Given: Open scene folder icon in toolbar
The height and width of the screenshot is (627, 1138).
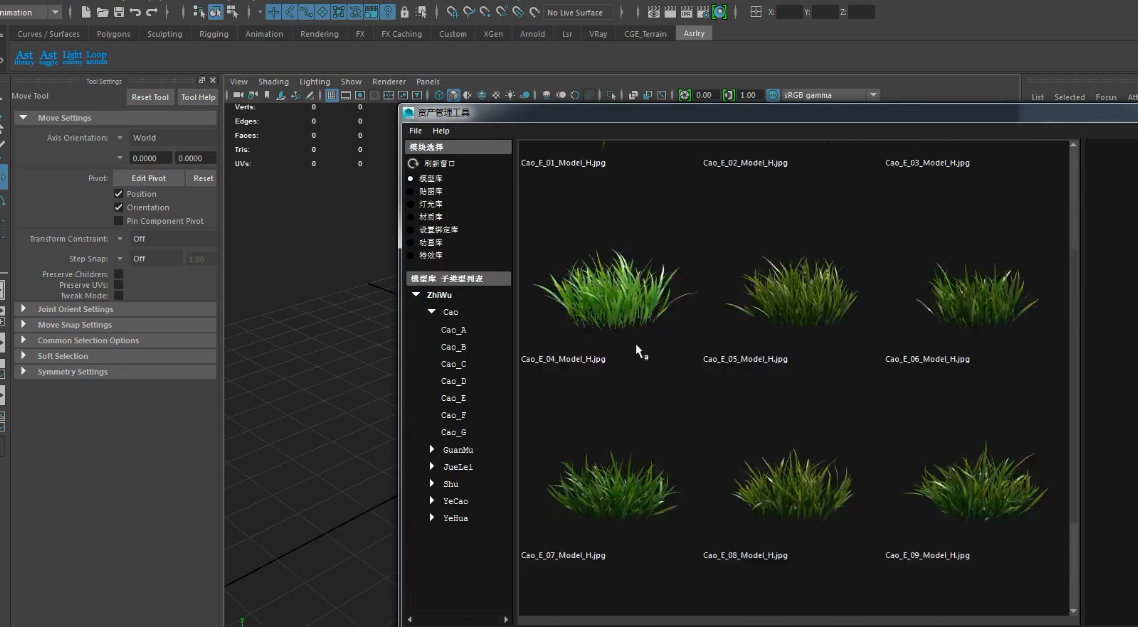Looking at the screenshot, I should coord(102,12).
